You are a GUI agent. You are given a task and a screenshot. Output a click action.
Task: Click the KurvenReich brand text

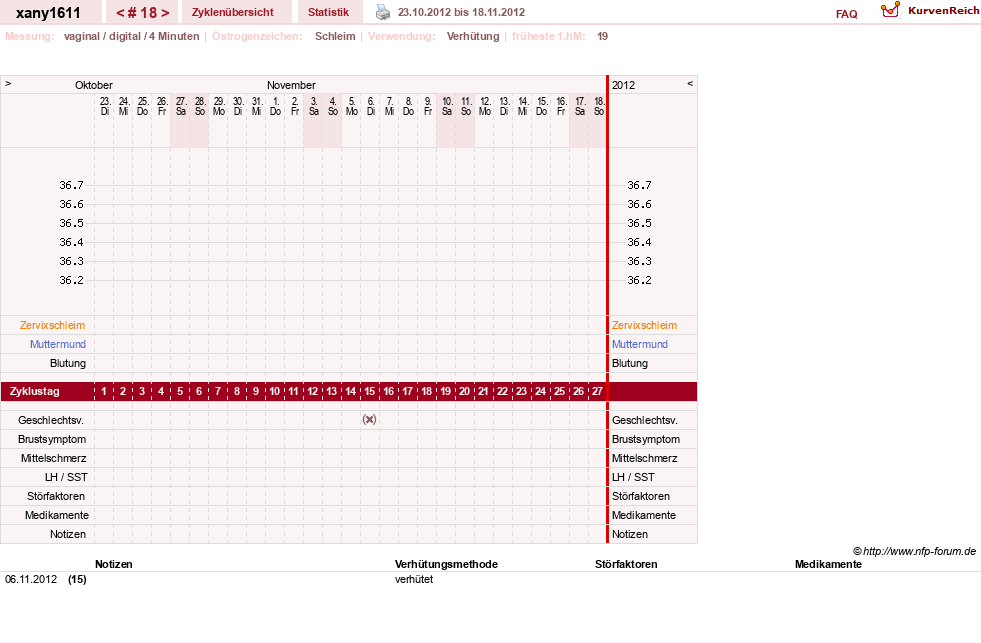click(943, 11)
